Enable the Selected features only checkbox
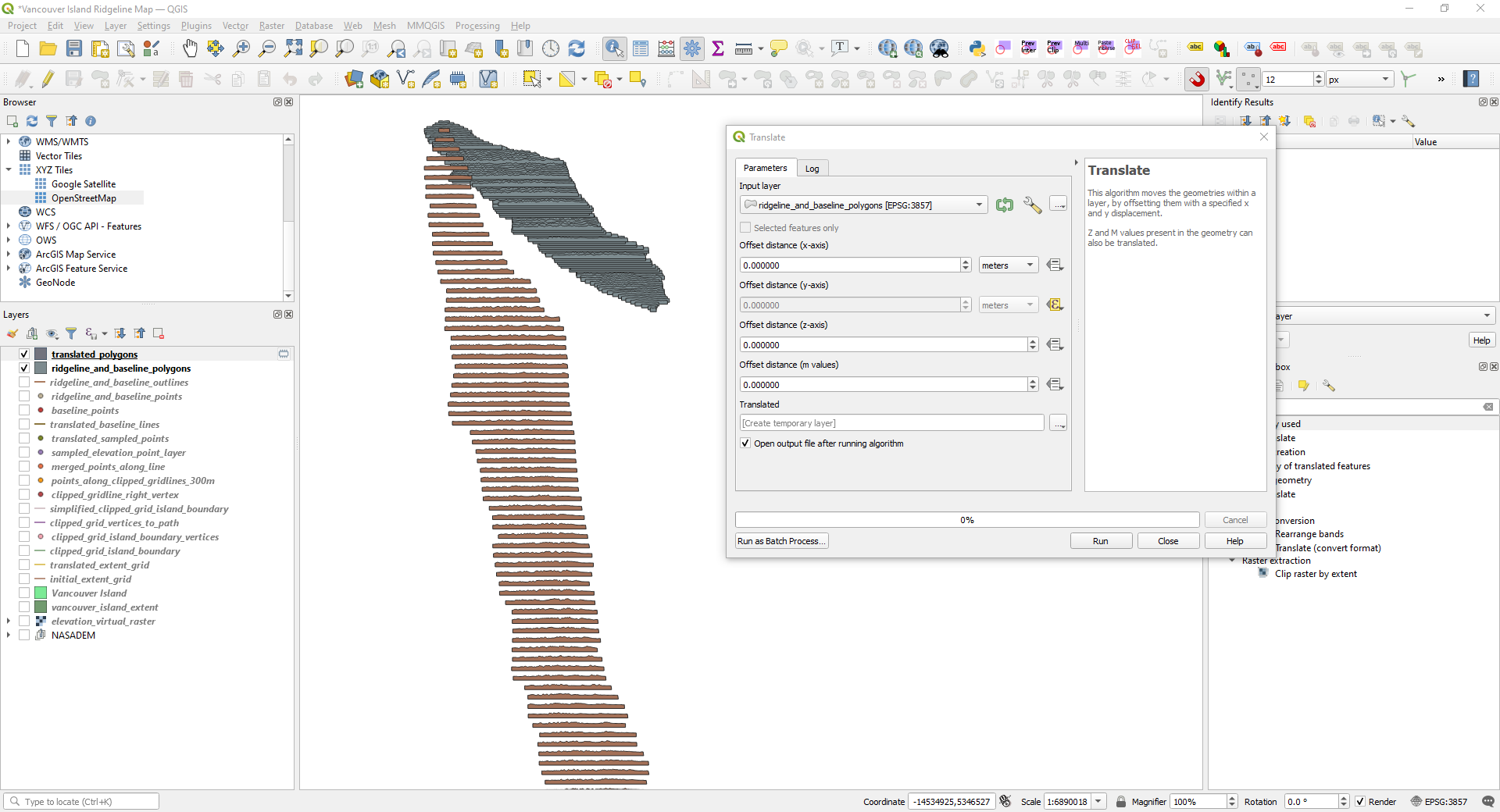 (x=745, y=228)
